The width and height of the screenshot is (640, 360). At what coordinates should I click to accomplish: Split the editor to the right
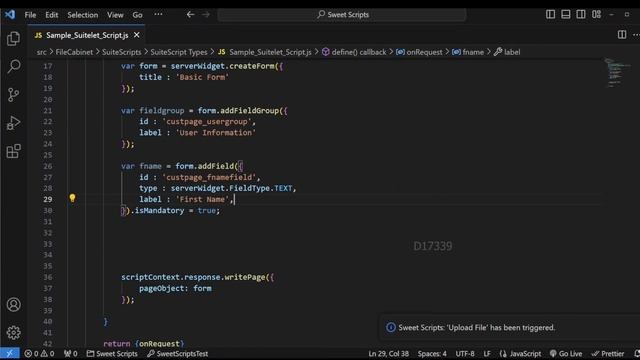(622, 35)
